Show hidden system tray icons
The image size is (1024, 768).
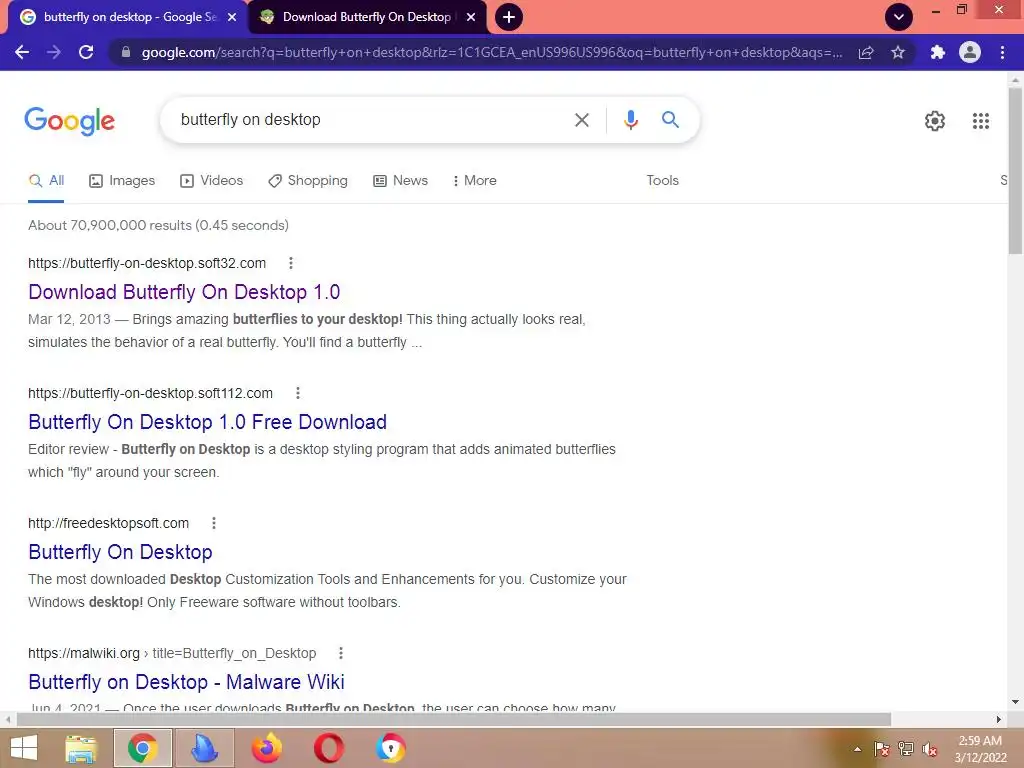click(x=857, y=749)
